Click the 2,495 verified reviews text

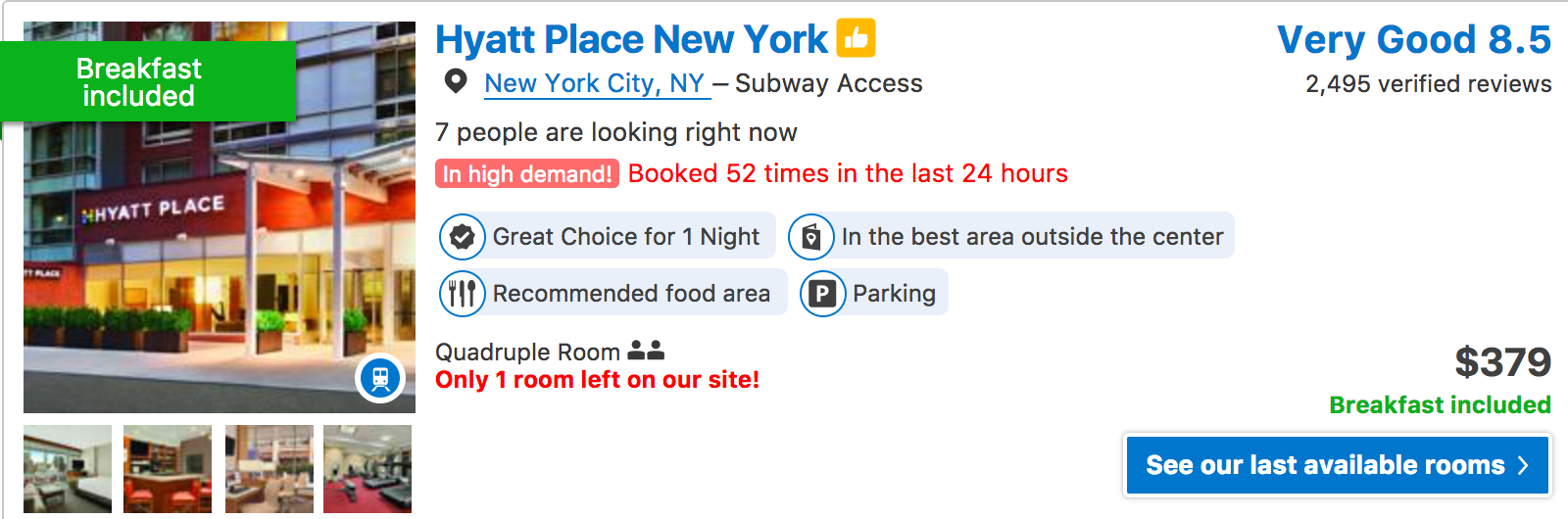1428,84
